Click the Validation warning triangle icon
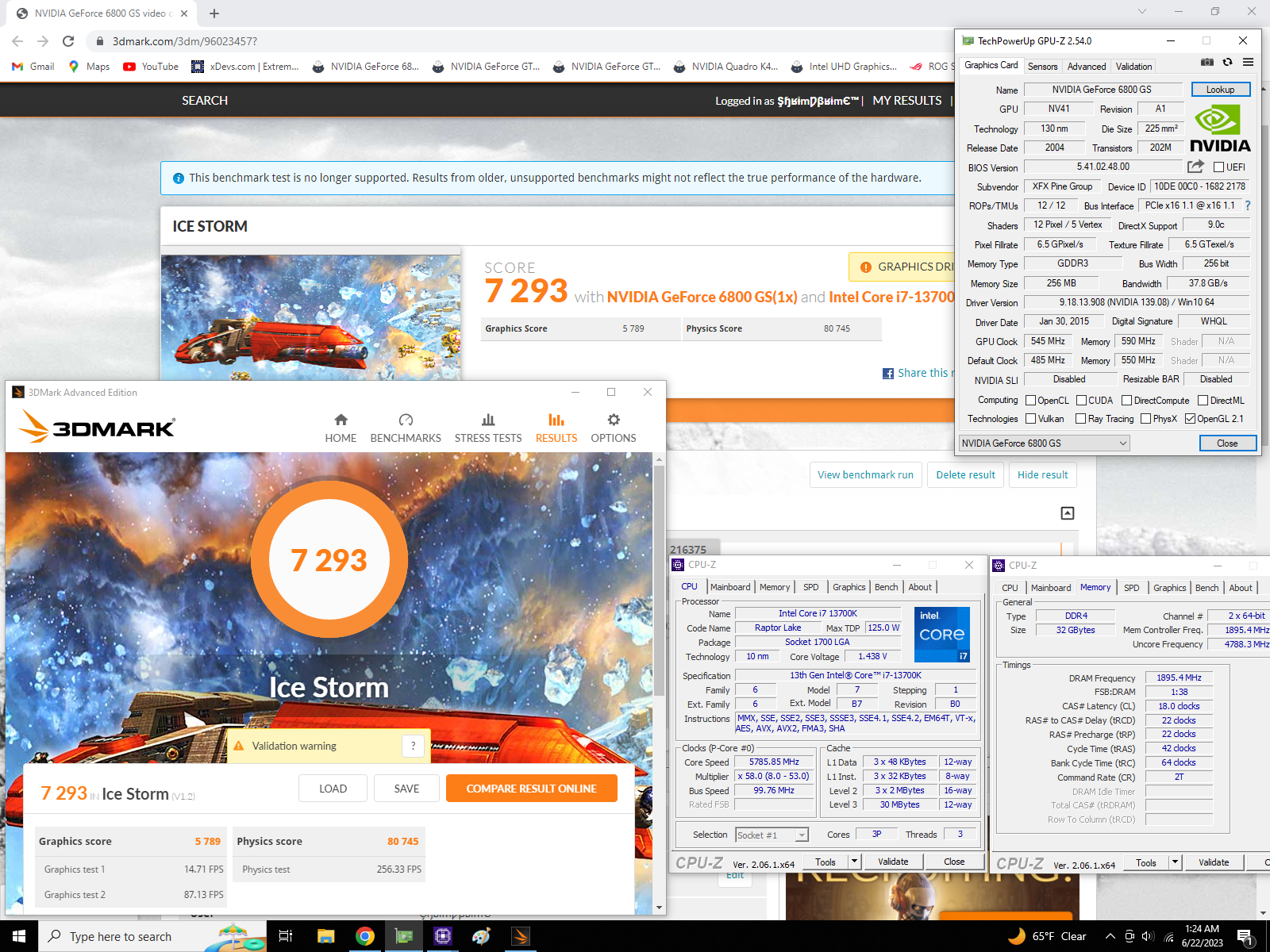The height and width of the screenshot is (952, 1270). pos(238,747)
